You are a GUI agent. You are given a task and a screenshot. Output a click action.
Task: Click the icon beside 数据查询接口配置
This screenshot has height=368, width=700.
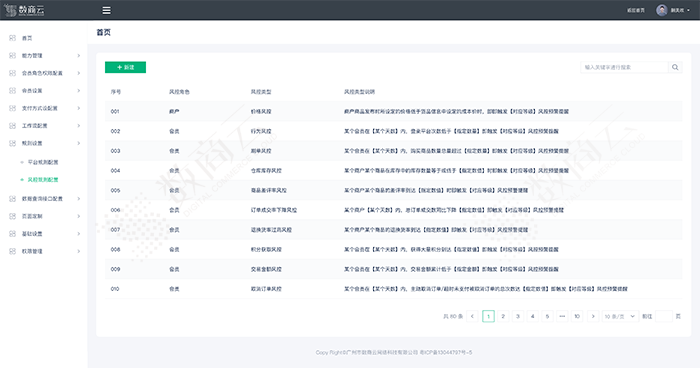12,198
